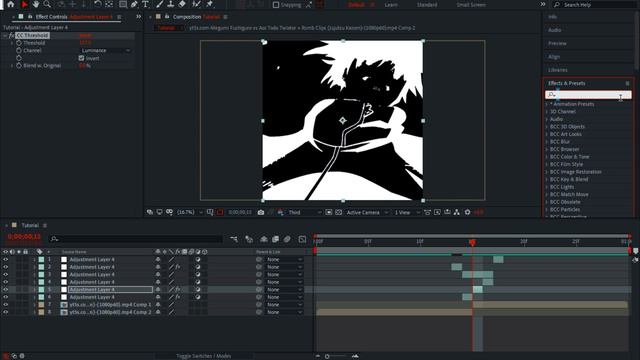The image size is (640, 360).
Task: Click the Threshold stopwatch icon
Action: click(19, 43)
